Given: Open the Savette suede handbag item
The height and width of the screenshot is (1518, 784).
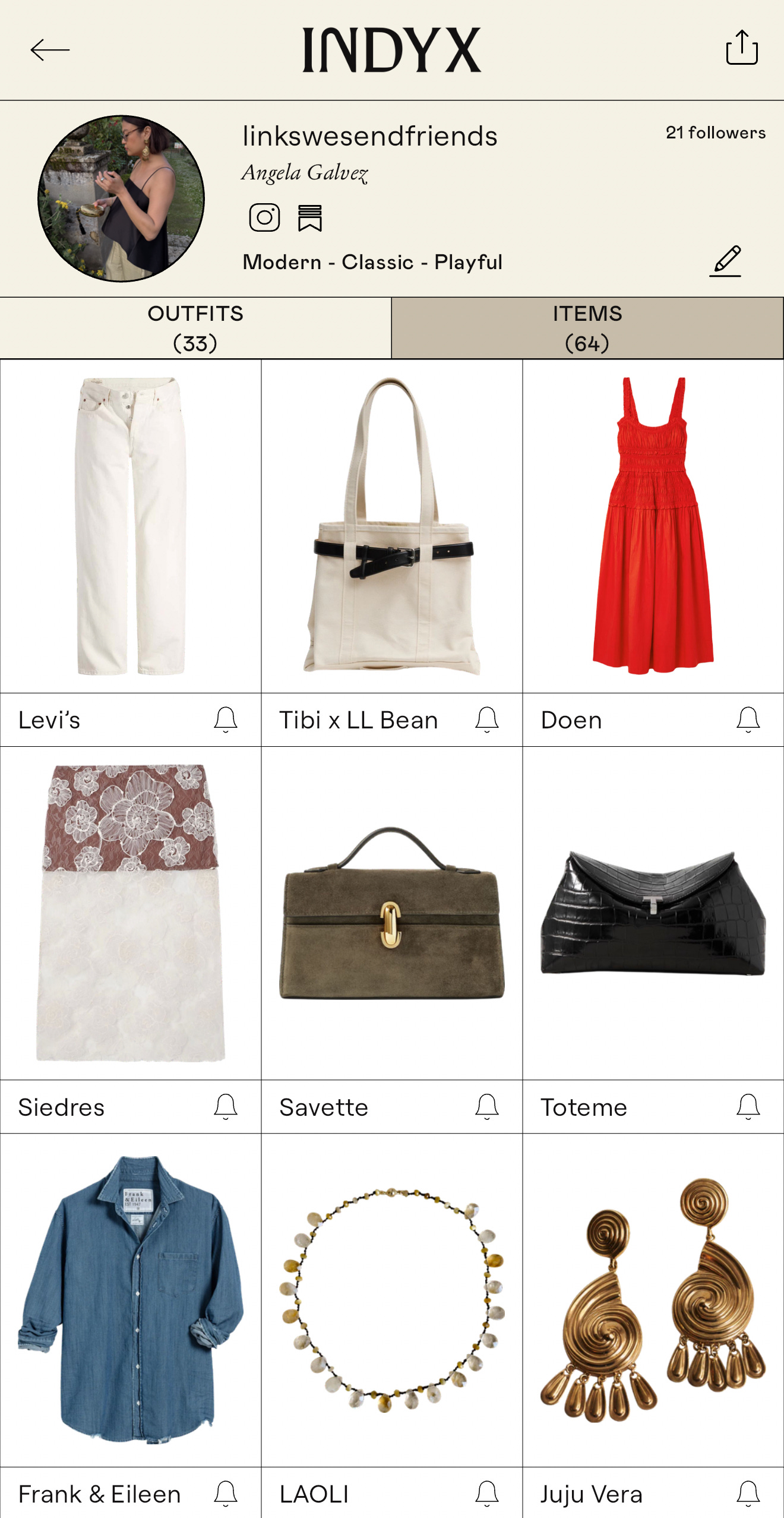Looking at the screenshot, I should click(x=392, y=913).
